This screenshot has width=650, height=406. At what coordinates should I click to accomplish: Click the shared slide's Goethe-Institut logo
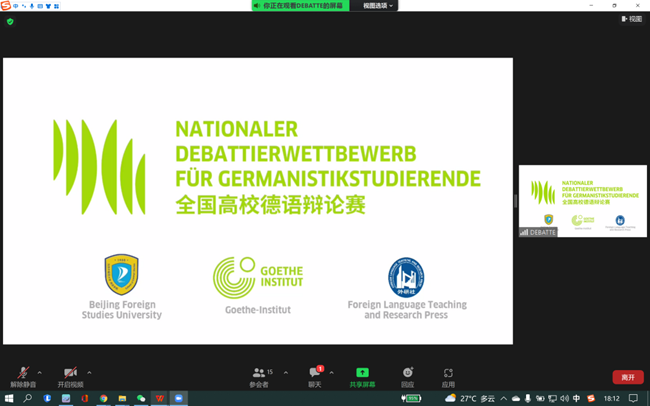pyautogui.click(x=258, y=277)
